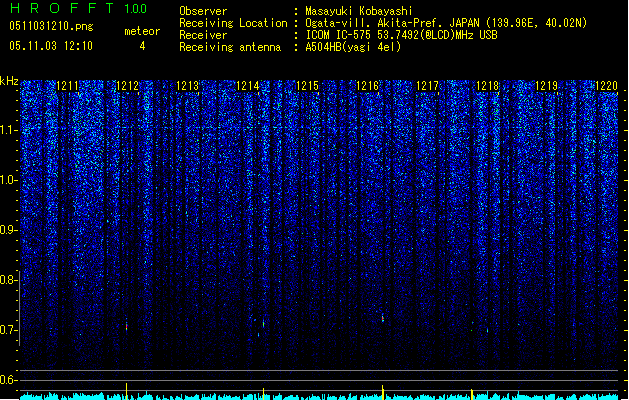Viewport: 629px width, 400px height.
Task: Click the 0.8 kHz axis label
Action: coord(9,280)
